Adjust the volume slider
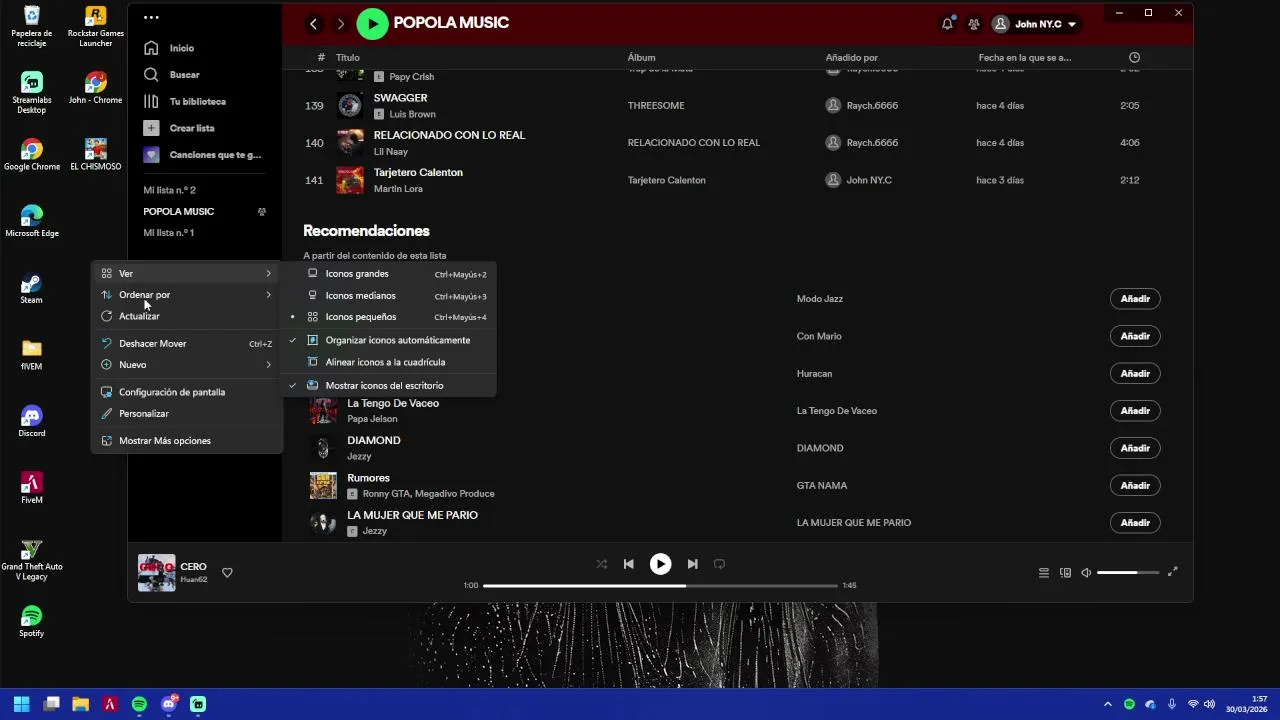The image size is (1280, 720). pos(1128,573)
